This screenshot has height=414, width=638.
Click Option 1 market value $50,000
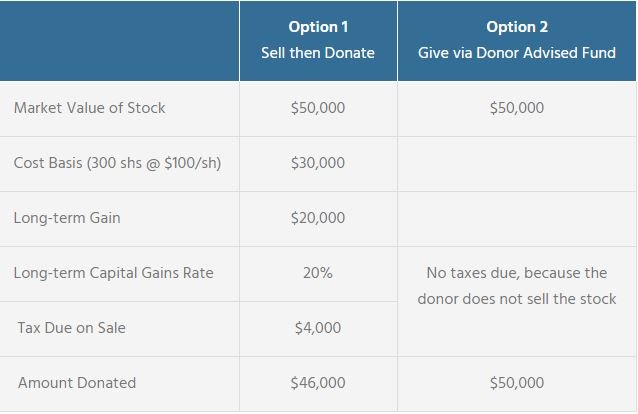click(x=318, y=108)
